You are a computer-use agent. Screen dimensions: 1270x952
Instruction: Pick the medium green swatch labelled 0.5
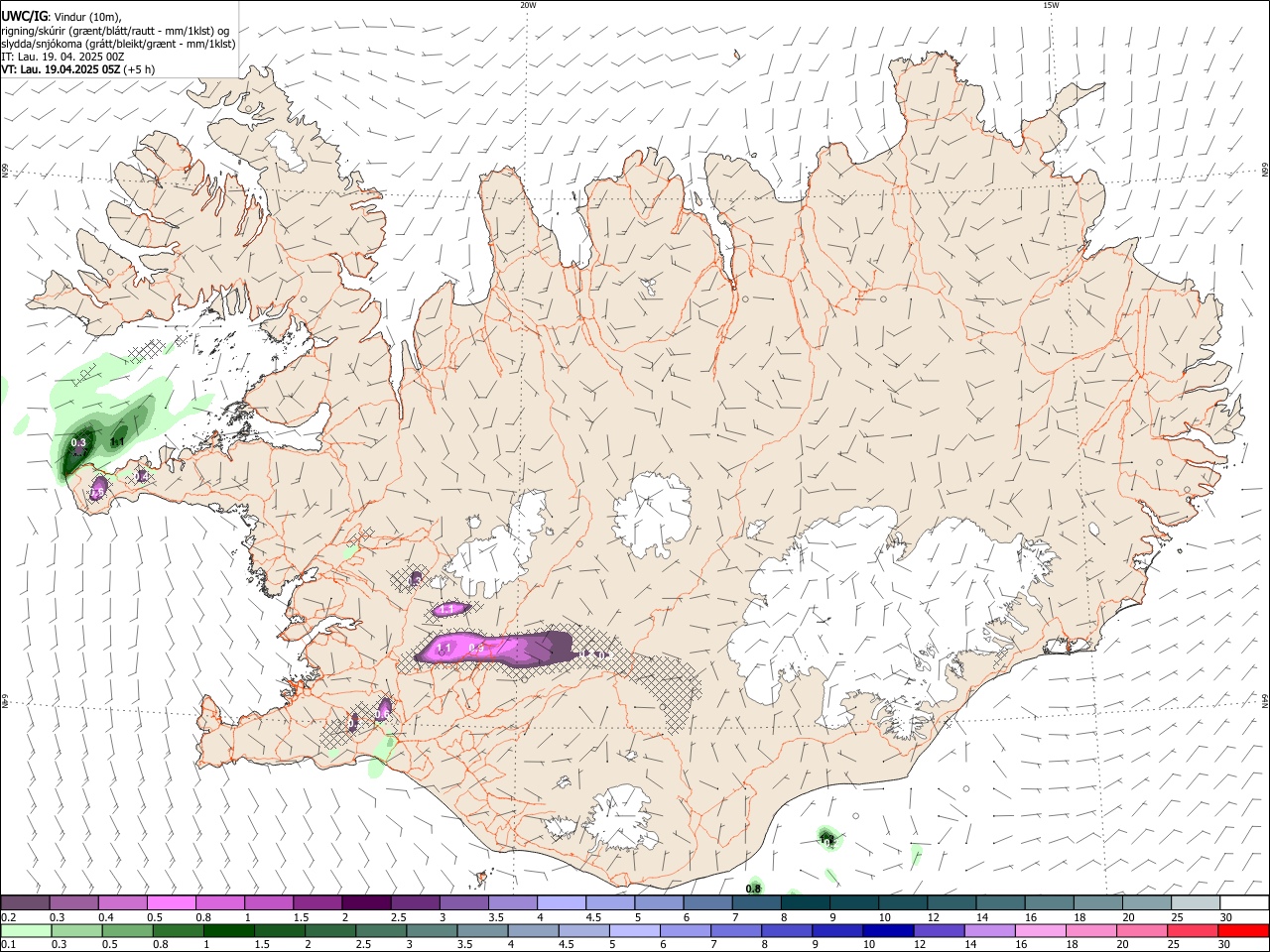click(128, 931)
